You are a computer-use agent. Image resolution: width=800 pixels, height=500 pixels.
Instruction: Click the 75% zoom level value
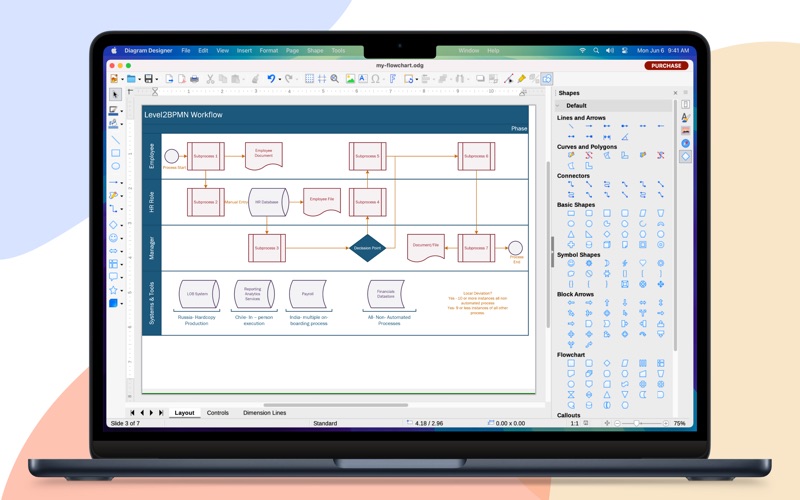(680, 423)
